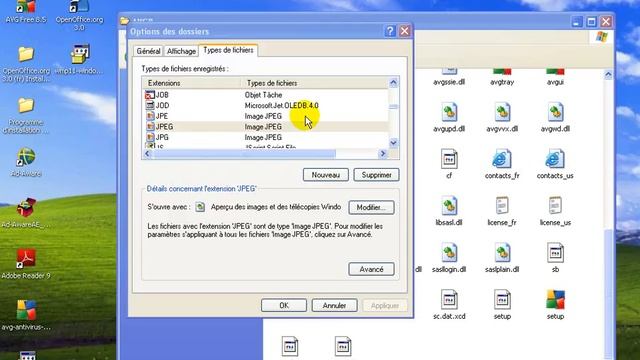Select the wmp11-windo... installer icon
Image resolution: width=640 pixels, height=360 pixels.
coord(80,59)
